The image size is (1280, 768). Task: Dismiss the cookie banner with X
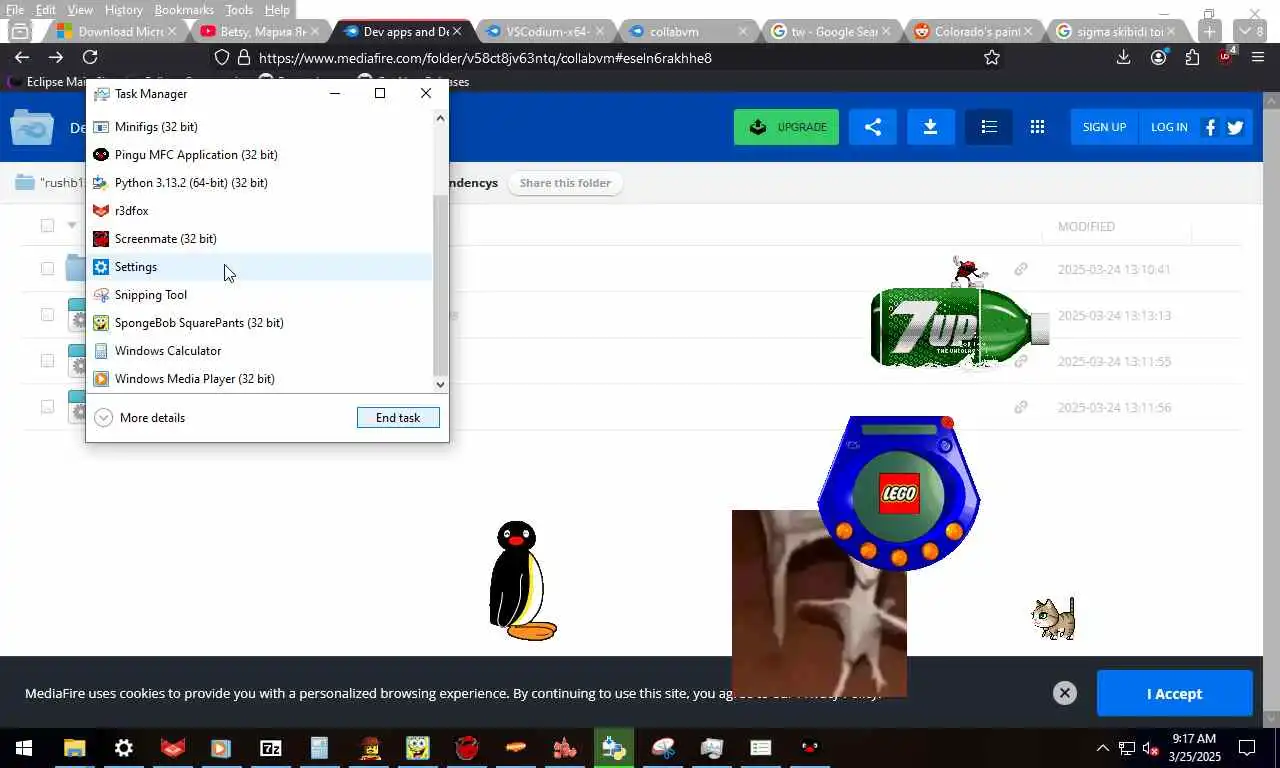pyautogui.click(x=1065, y=693)
